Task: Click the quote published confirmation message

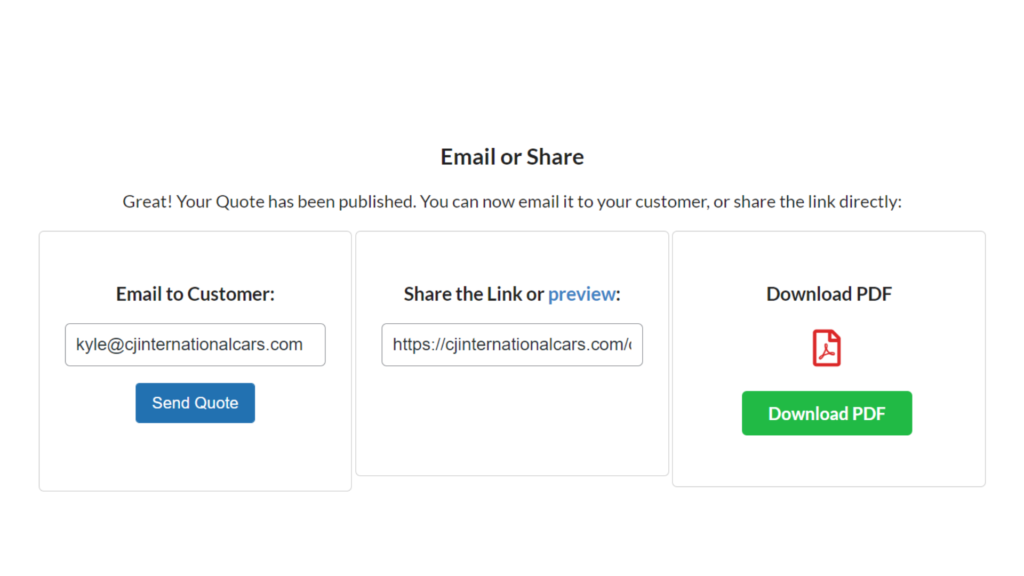Action: coord(512,202)
